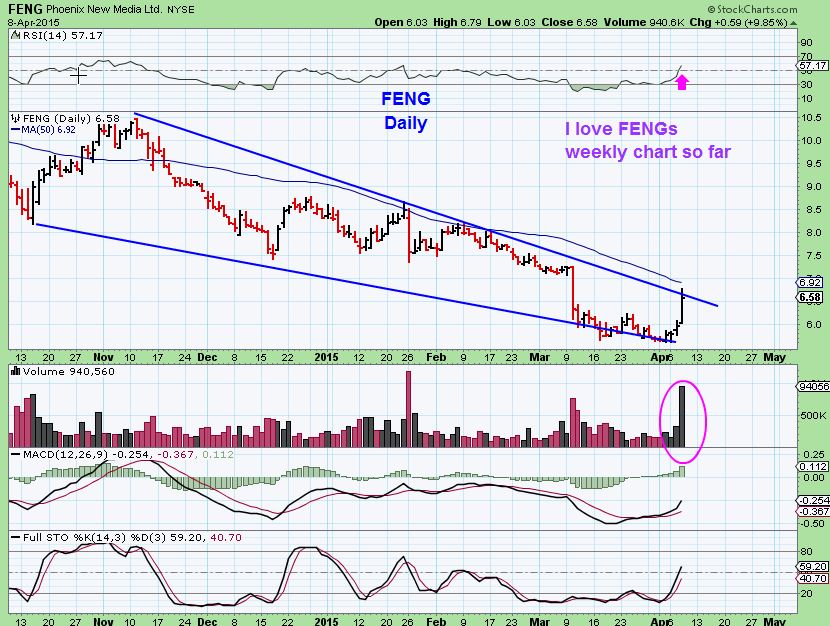This screenshot has height=626, width=830.
Task: Click the RSI(14) 57.17 indicator label
Action: (62, 35)
